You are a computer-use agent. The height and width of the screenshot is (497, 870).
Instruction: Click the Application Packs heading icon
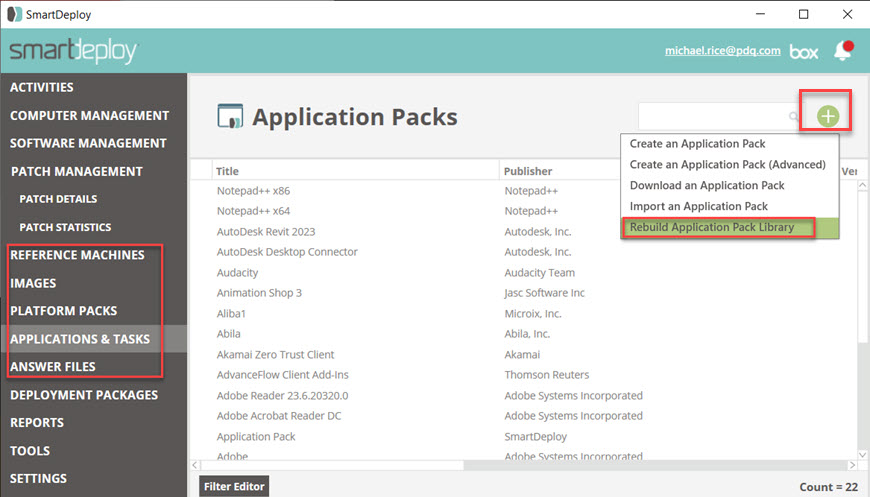[230, 116]
